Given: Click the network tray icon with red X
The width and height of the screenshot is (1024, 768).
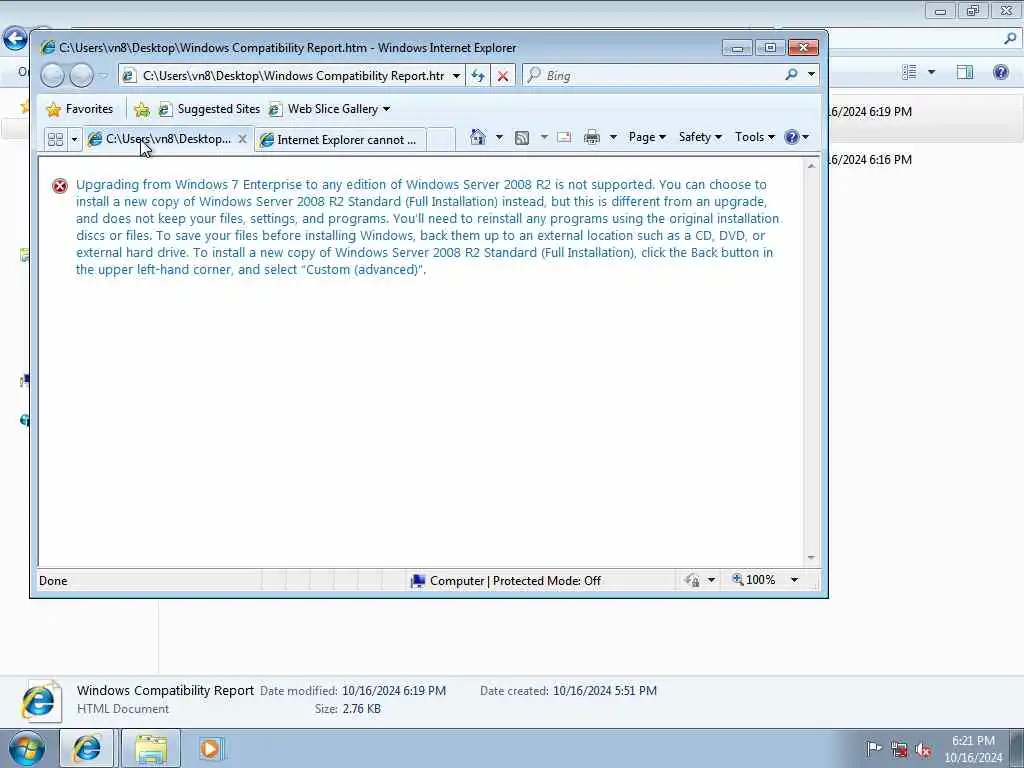Looking at the screenshot, I should coord(899,749).
